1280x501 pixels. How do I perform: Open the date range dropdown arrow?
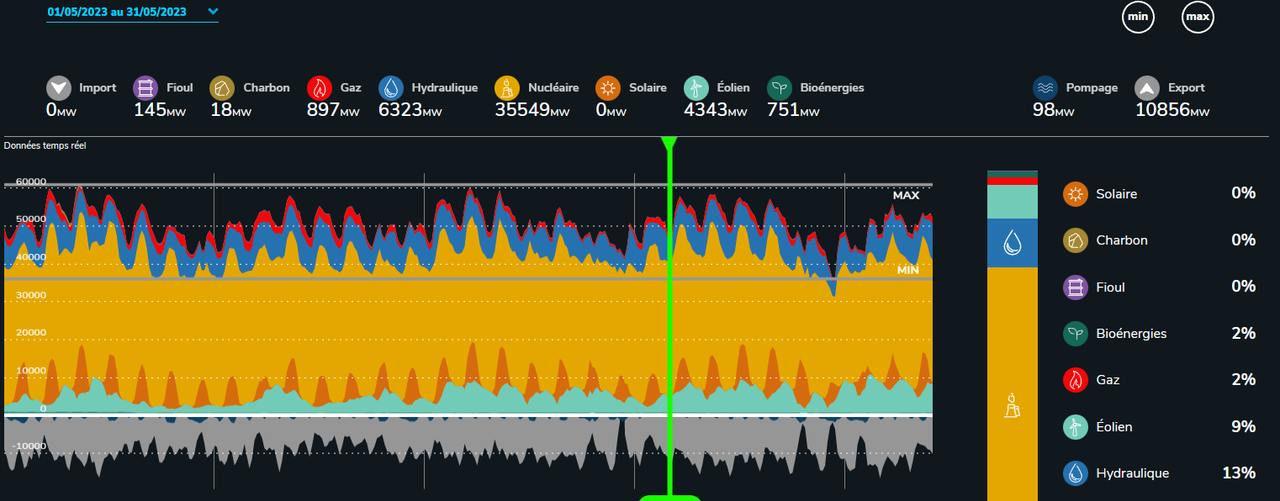(212, 12)
